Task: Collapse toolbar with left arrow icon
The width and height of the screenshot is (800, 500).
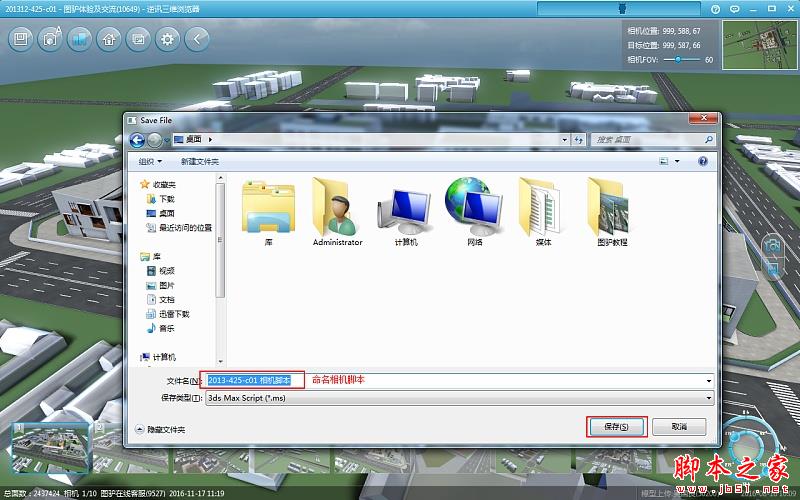Action: tap(198, 39)
